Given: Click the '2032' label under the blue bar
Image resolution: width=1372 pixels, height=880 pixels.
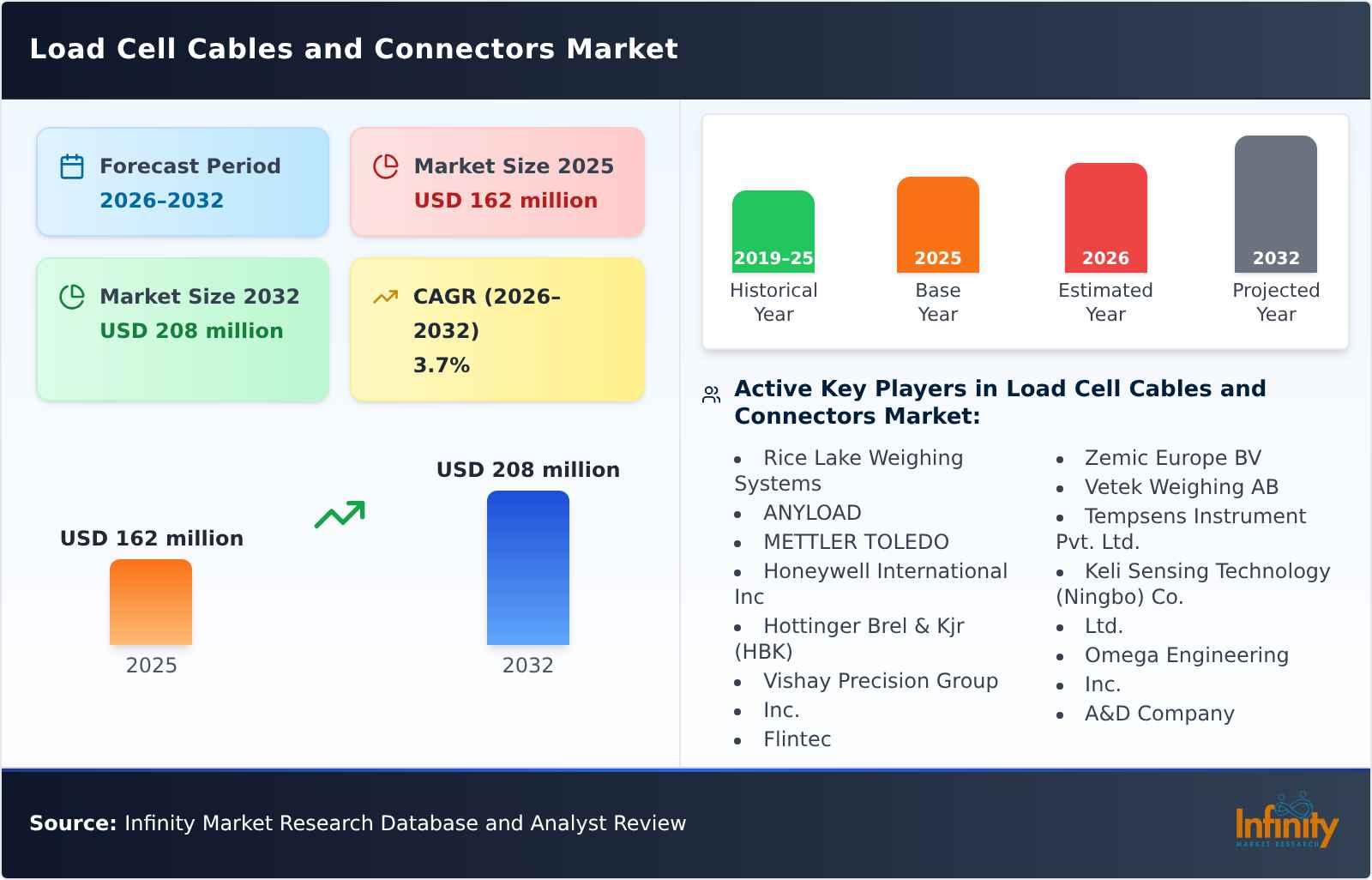Looking at the screenshot, I should pyautogui.click(x=528, y=666).
